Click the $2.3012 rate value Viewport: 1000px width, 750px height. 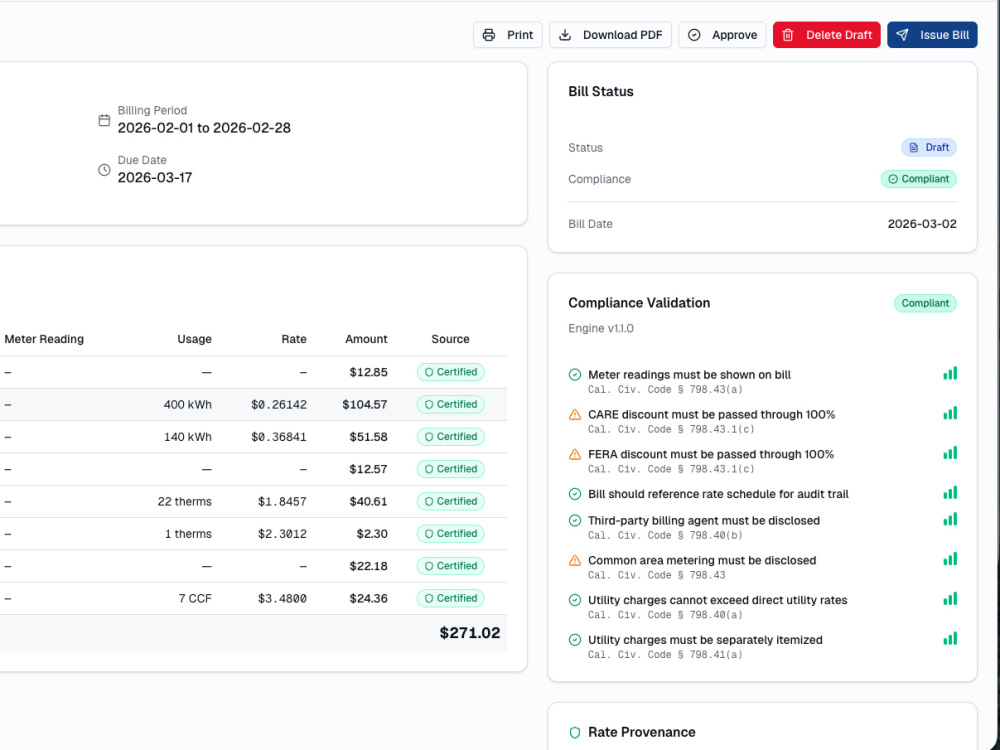[282, 534]
